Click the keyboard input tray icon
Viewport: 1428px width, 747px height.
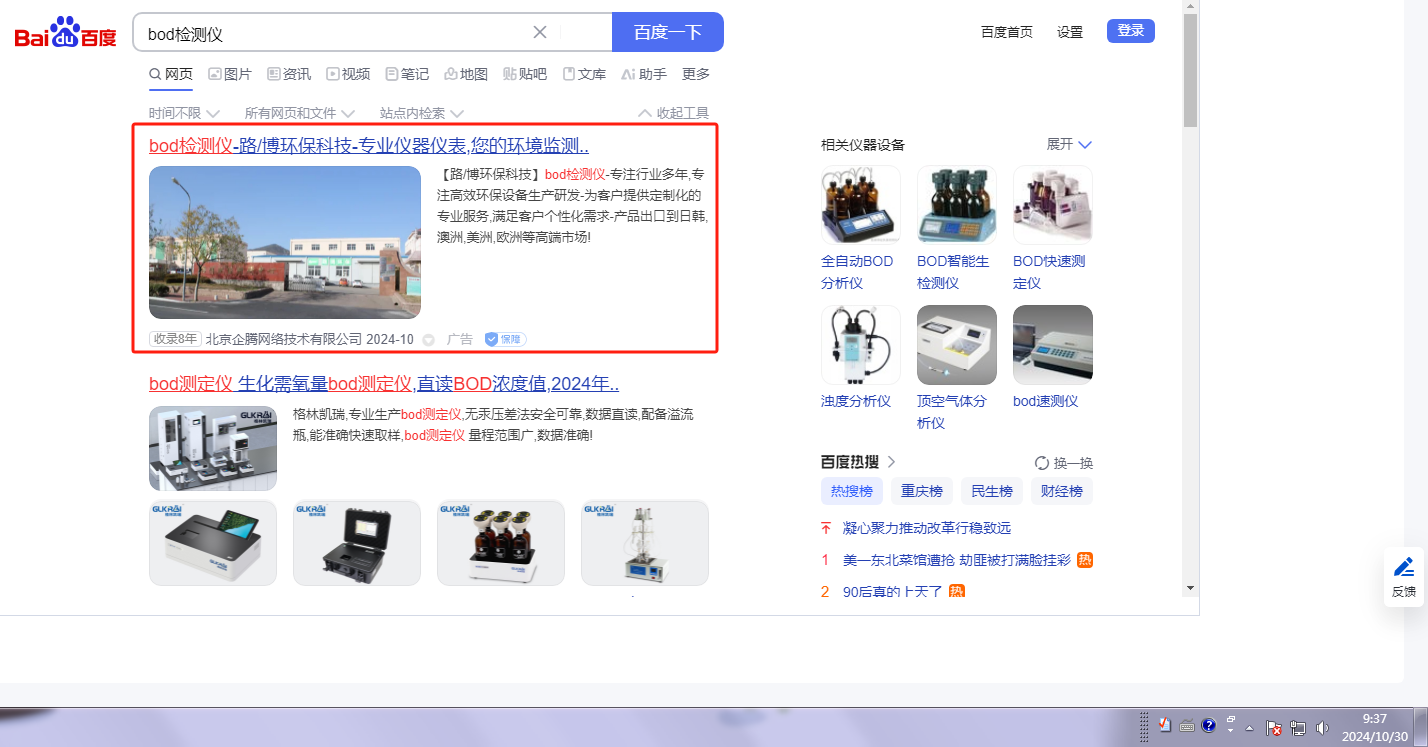click(x=1187, y=725)
